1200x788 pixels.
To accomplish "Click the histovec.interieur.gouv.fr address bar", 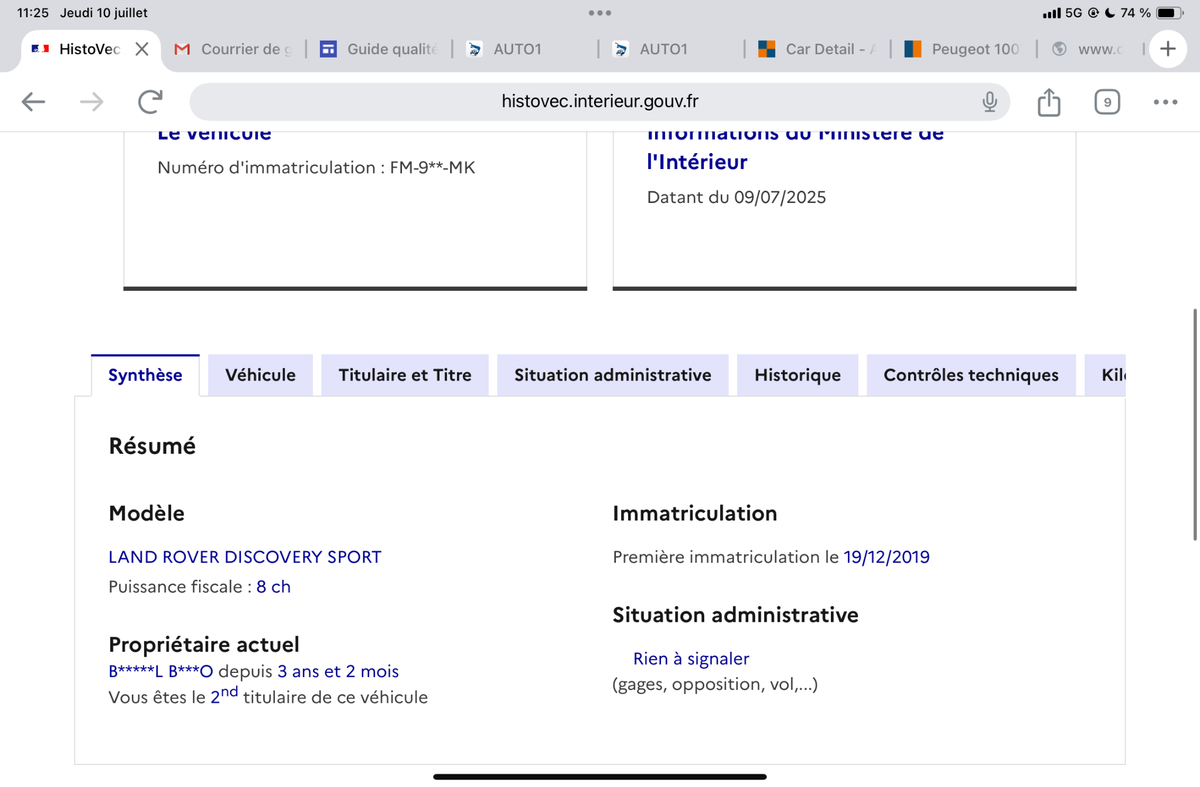I will click(x=600, y=102).
